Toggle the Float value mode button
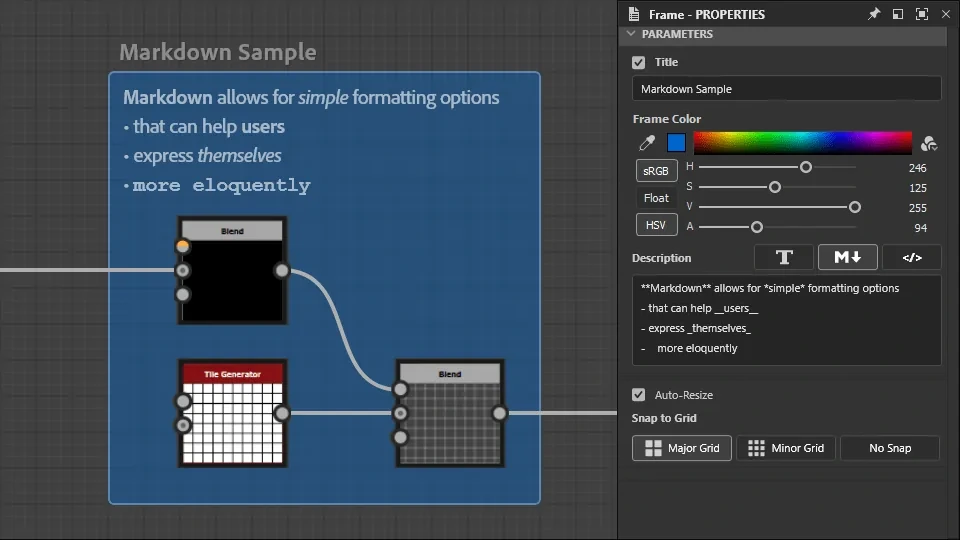960x540 pixels. (x=656, y=198)
